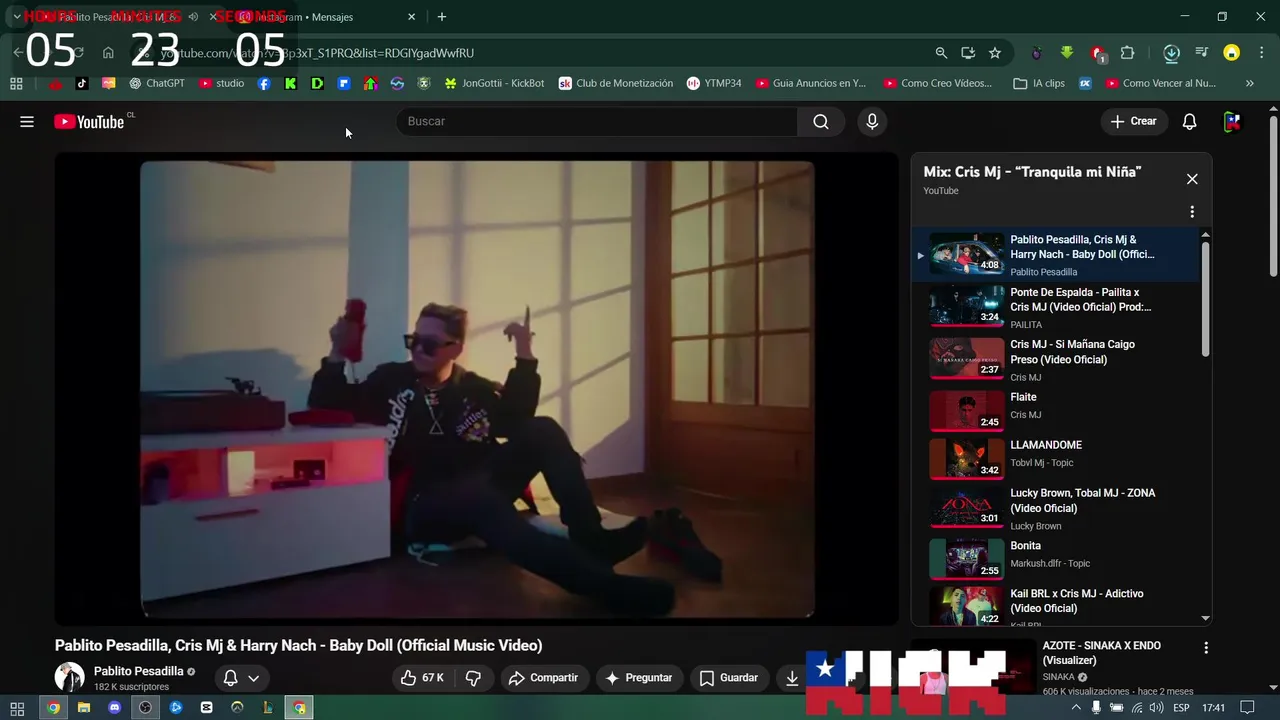Open the Windows notification center
Viewport: 1280px width, 720px height.
coord(1246,708)
